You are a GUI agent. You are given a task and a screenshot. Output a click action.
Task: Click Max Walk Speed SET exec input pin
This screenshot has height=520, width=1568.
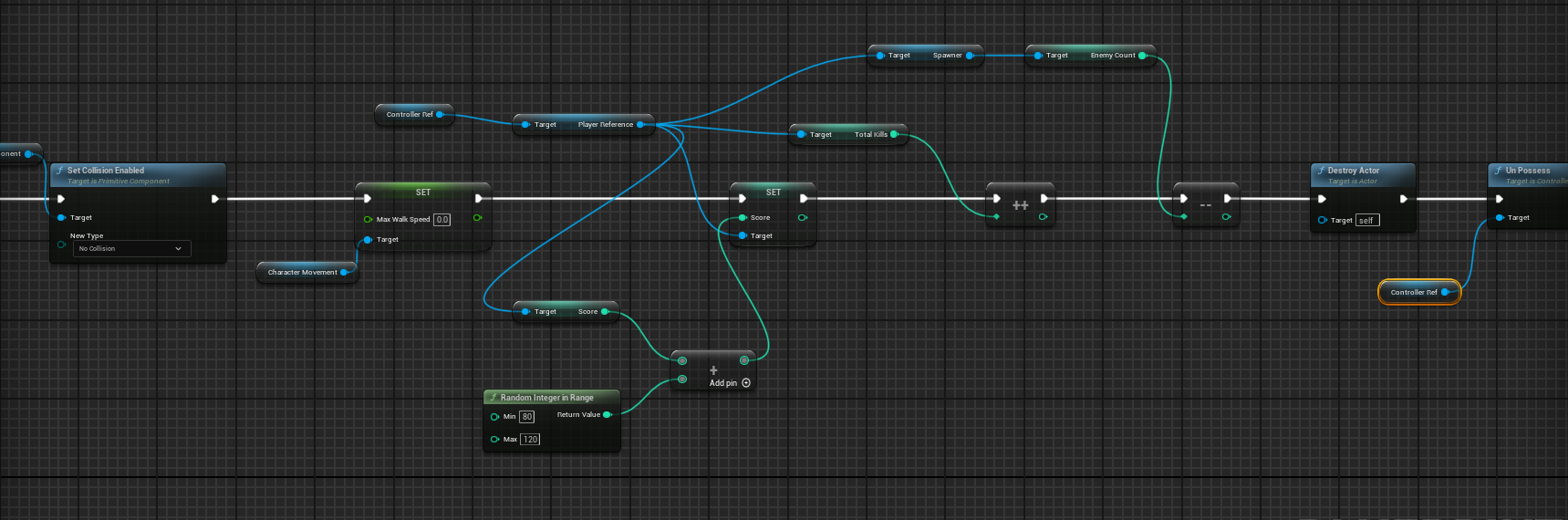(x=367, y=199)
